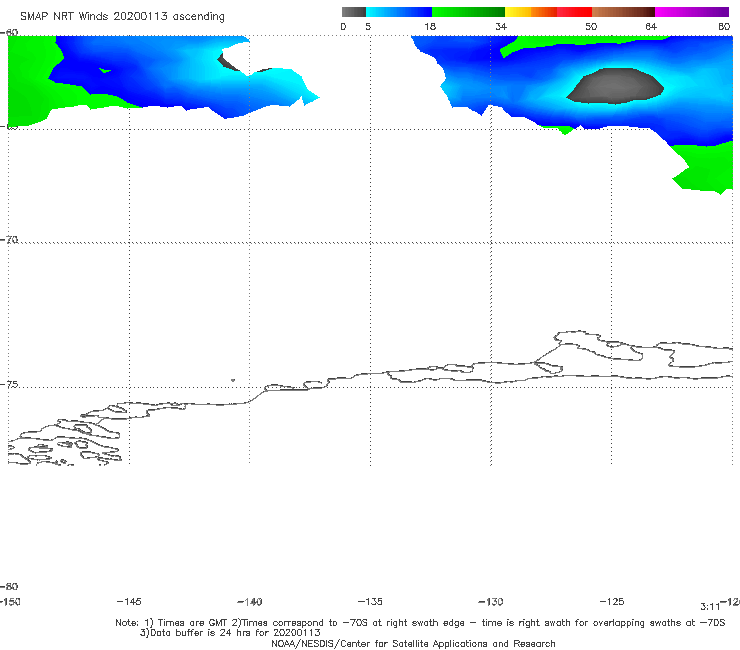Pick the magenta-purple segment of the color bar

[x=692, y=12]
